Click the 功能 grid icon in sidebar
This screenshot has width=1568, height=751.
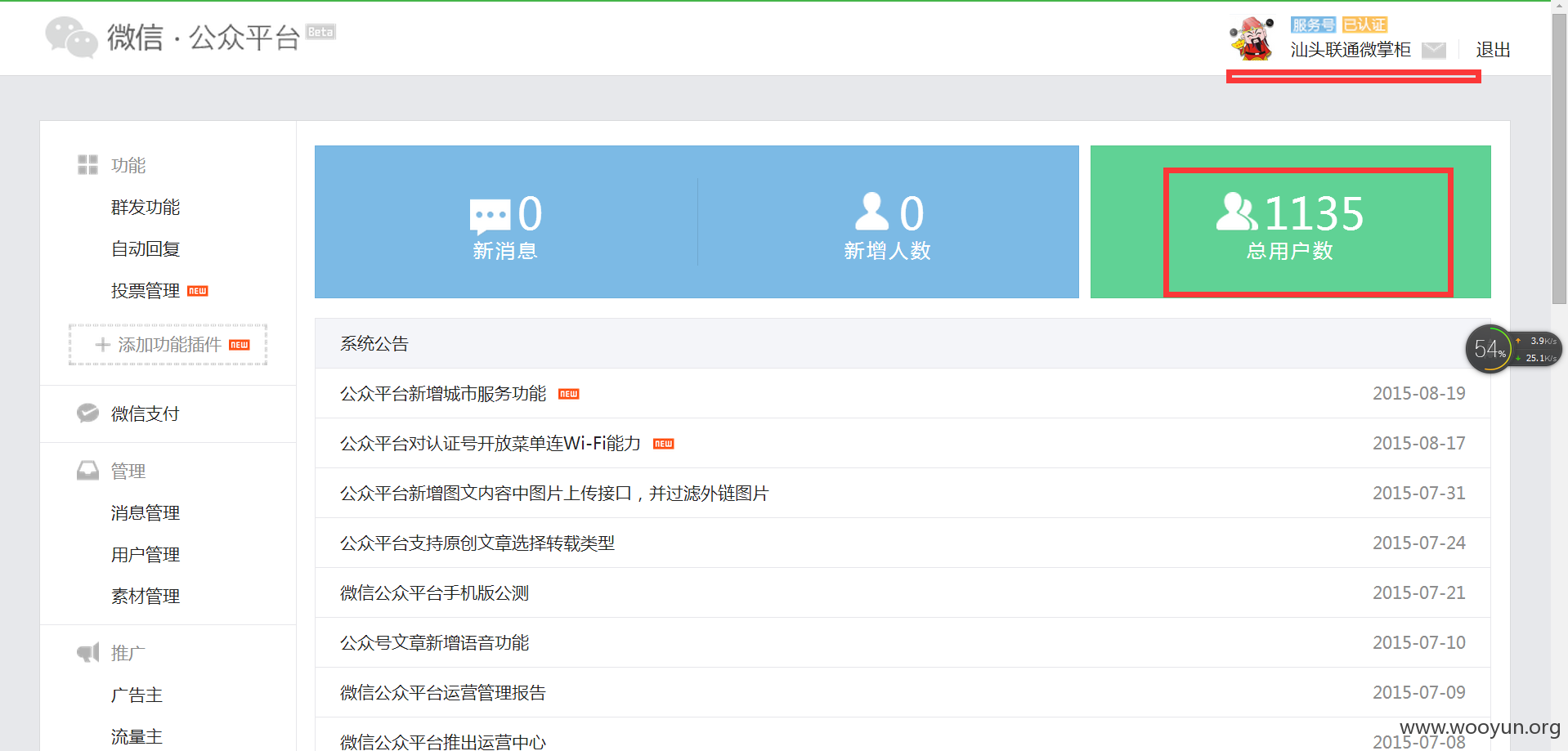(x=87, y=165)
